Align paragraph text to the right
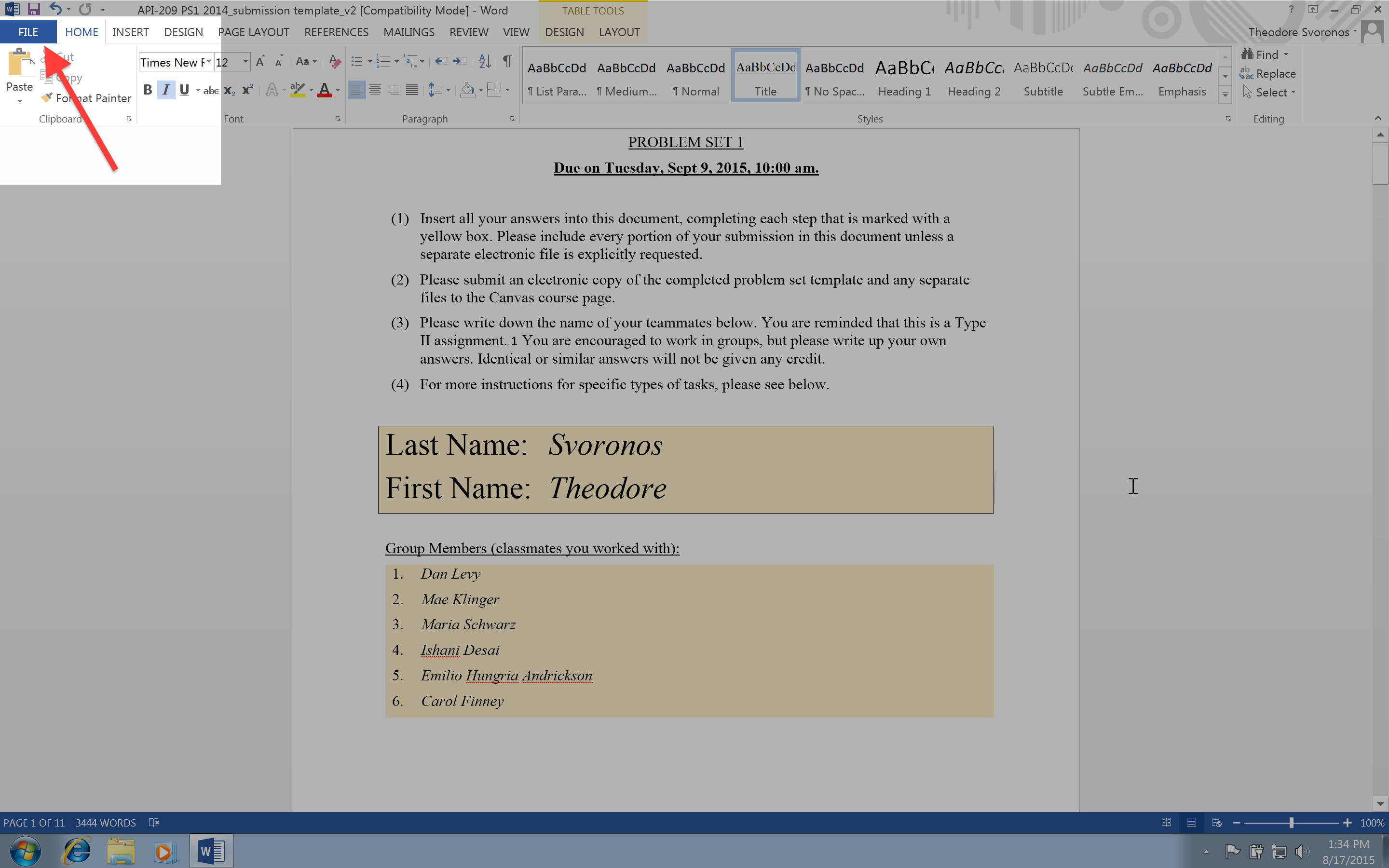This screenshot has width=1389, height=868. coord(393,90)
